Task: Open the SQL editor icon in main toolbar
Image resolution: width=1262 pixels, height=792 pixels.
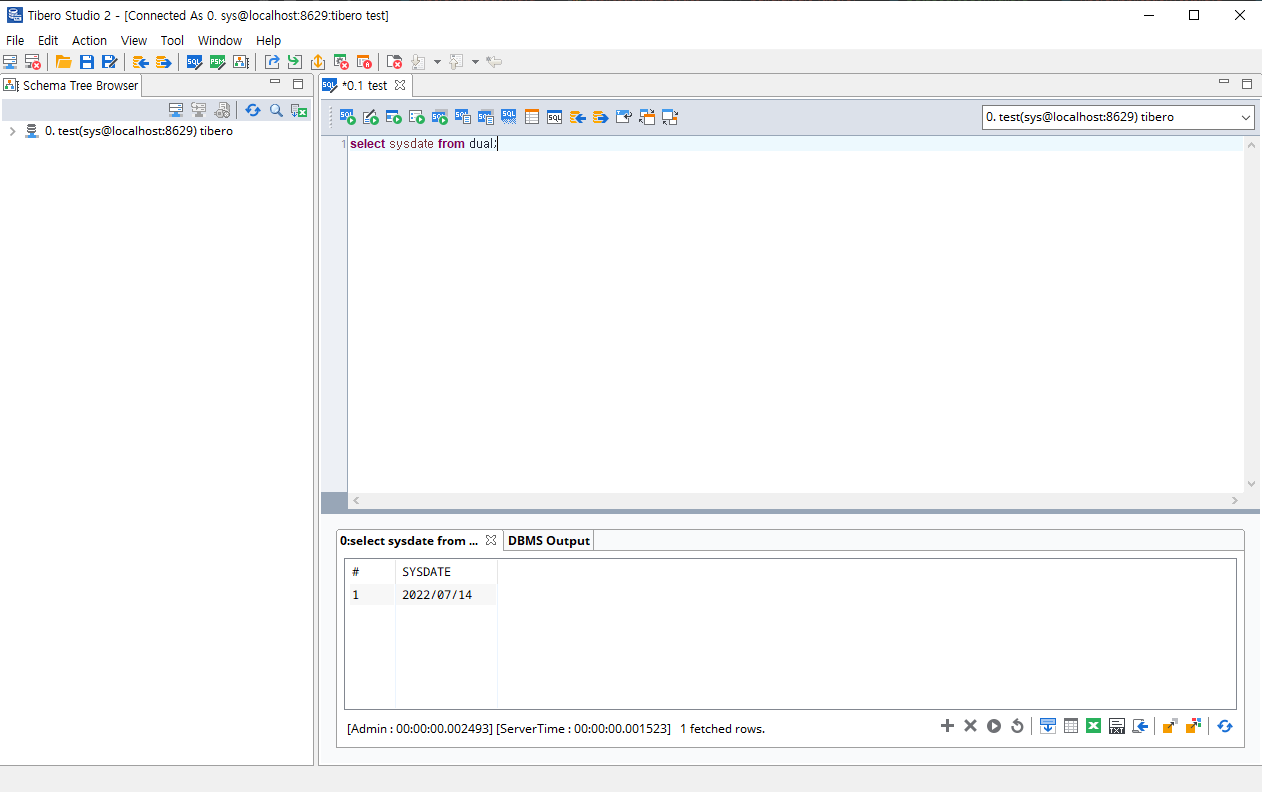Action: 195,62
